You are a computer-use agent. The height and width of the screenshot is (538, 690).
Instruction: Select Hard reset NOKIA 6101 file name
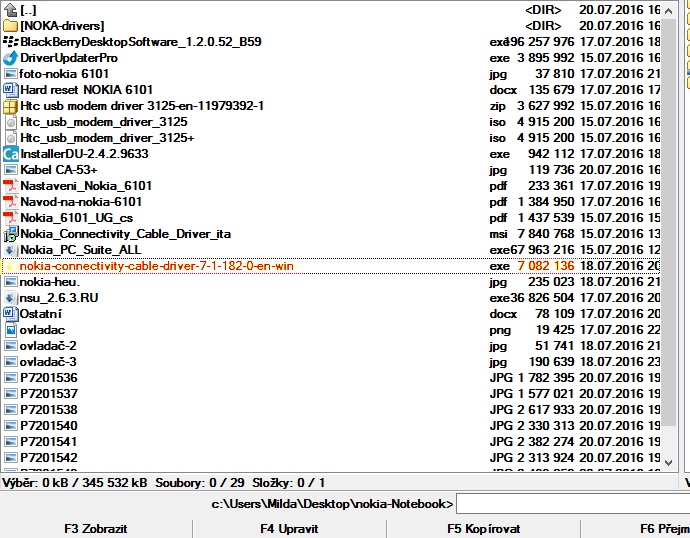[x=87, y=90]
